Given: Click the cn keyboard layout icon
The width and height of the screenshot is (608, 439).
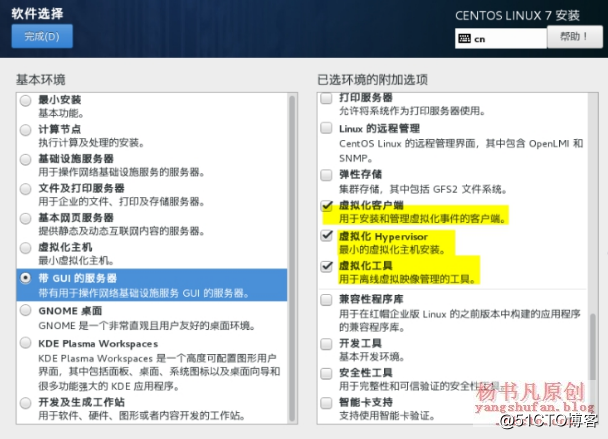Looking at the screenshot, I should coord(464,38).
